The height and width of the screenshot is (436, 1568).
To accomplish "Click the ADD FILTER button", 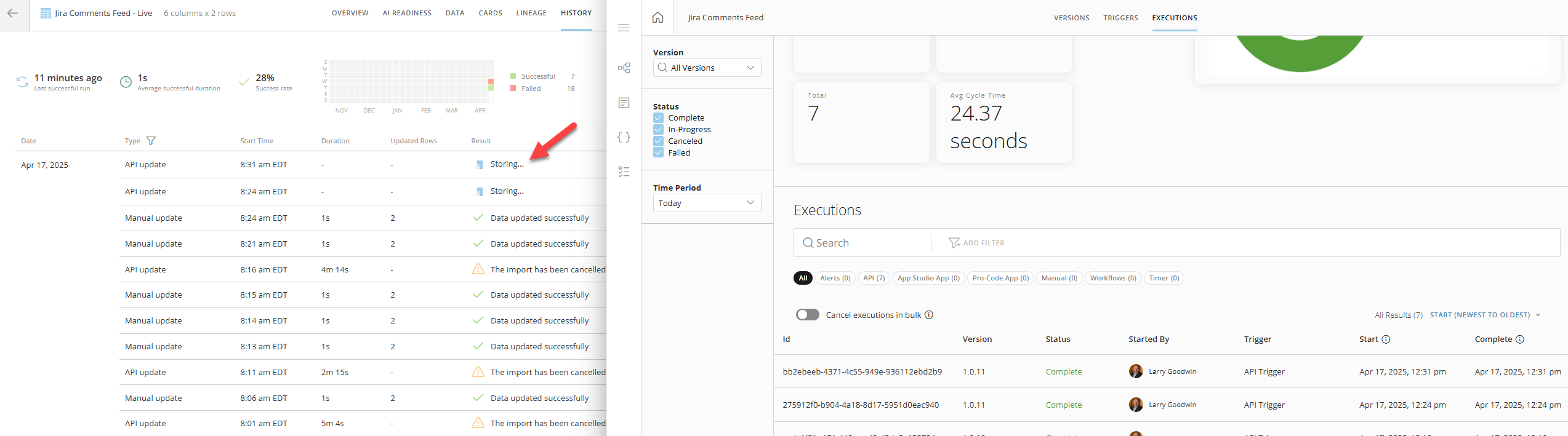I will point(977,243).
